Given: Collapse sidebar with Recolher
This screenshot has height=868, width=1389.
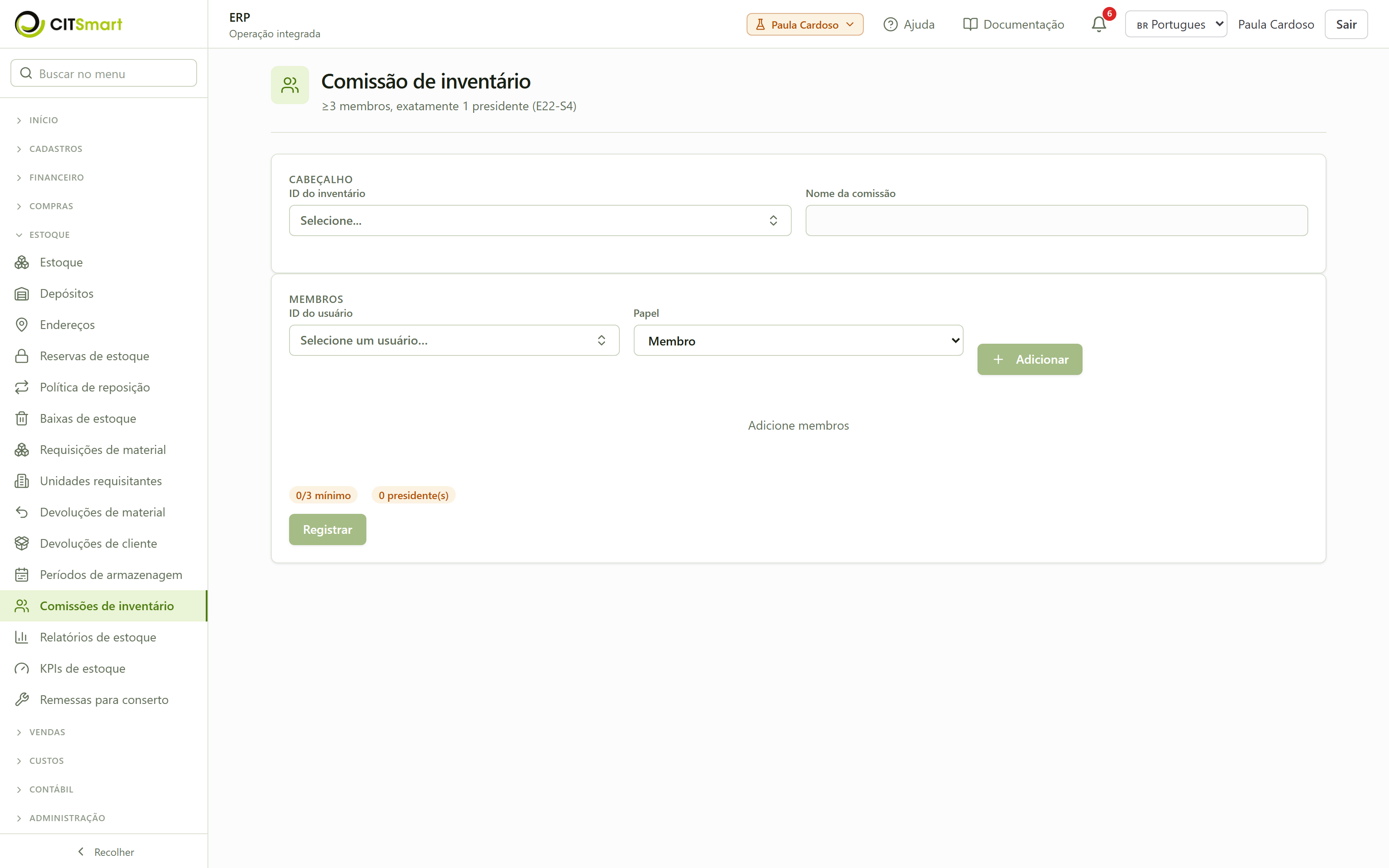Looking at the screenshot, I should (x=105, y=852).
